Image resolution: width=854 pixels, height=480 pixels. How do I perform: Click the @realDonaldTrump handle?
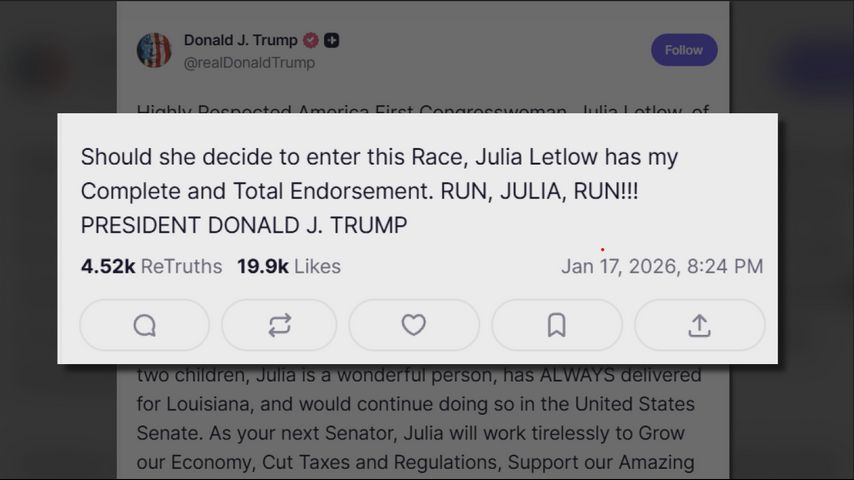click(249, 62)
